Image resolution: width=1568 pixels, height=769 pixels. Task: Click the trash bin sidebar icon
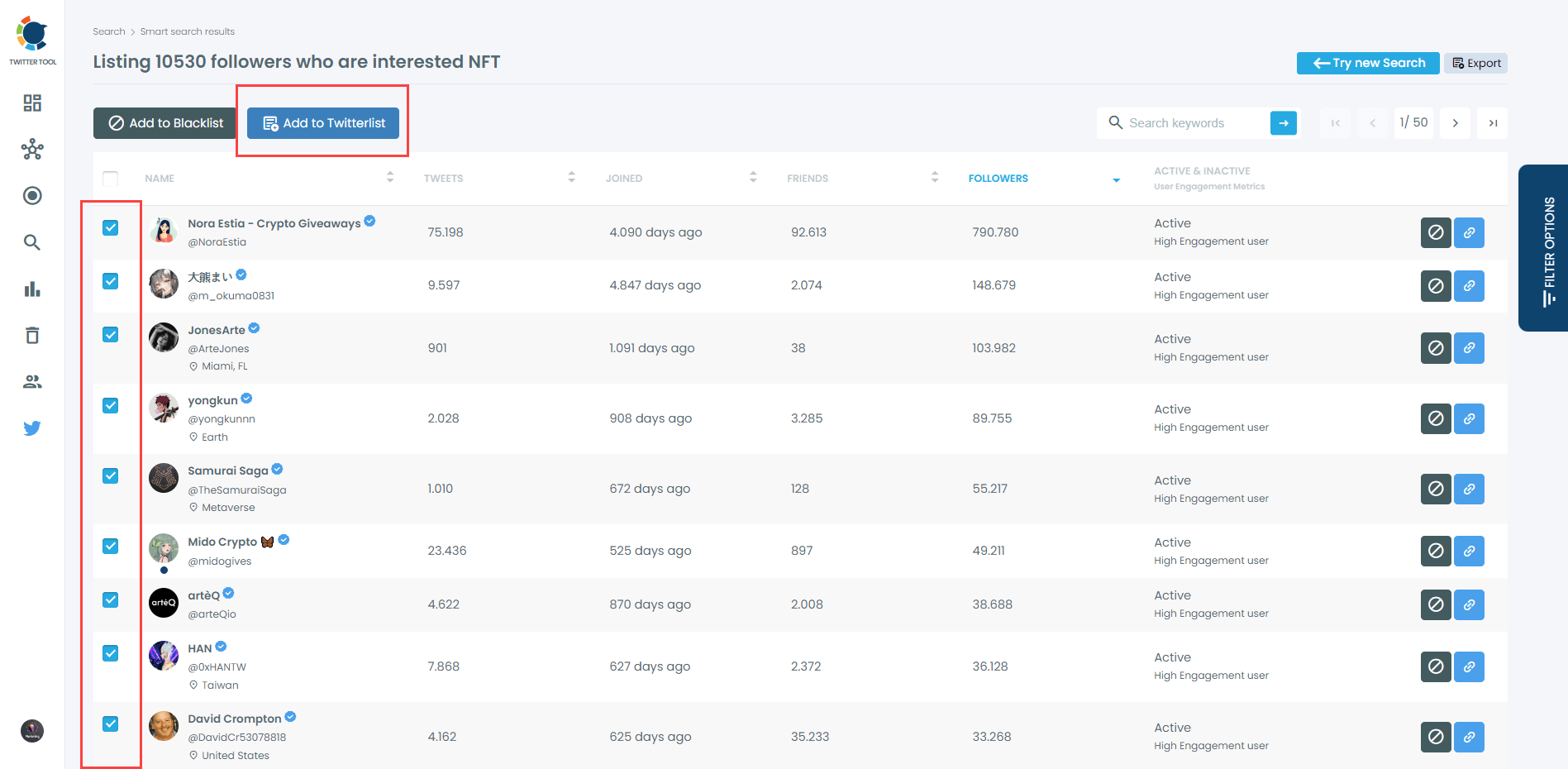[x=32, y=335]
